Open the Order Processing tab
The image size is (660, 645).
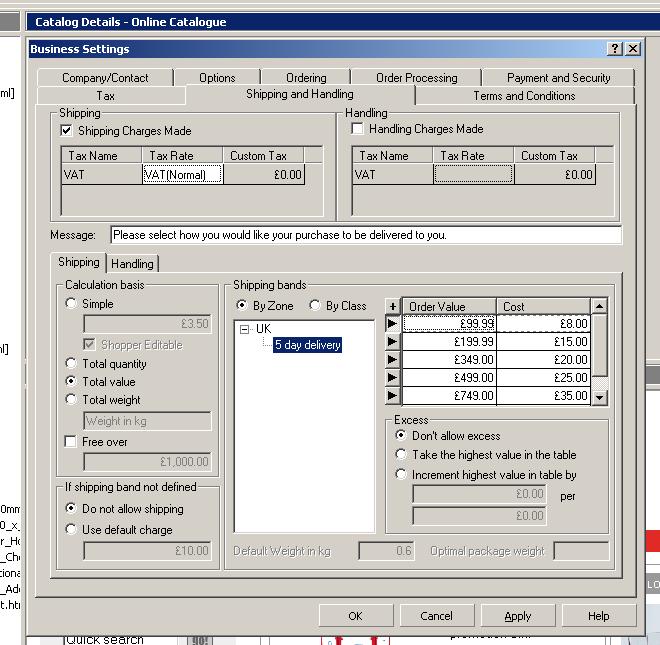(417, 78)
